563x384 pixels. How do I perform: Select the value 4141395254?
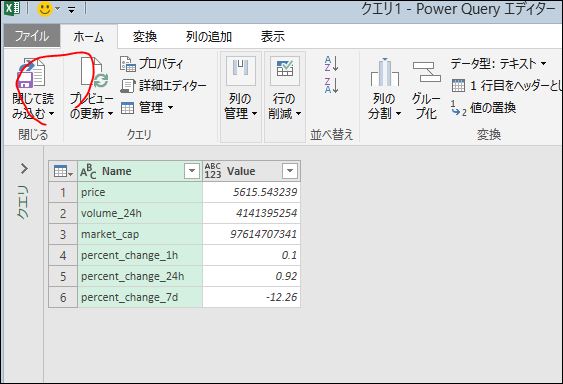click(251, 213)
